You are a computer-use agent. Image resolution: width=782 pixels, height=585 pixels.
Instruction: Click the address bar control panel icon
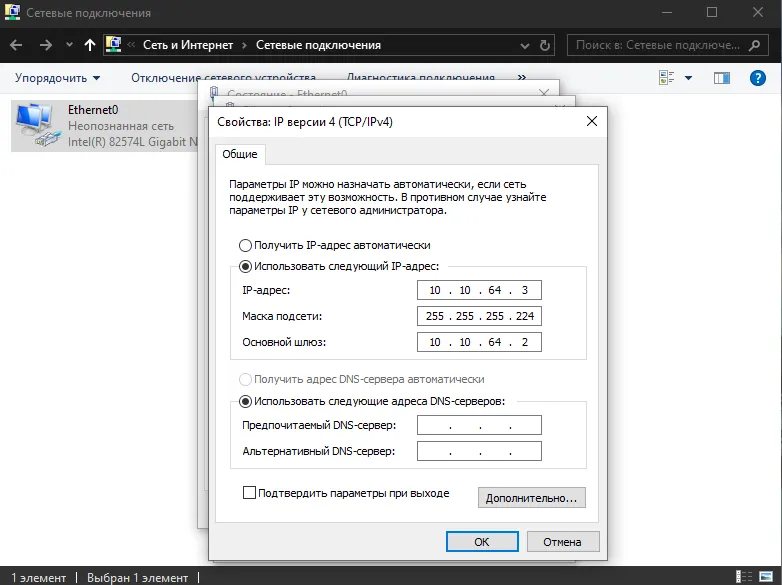[x=114, y=45]
